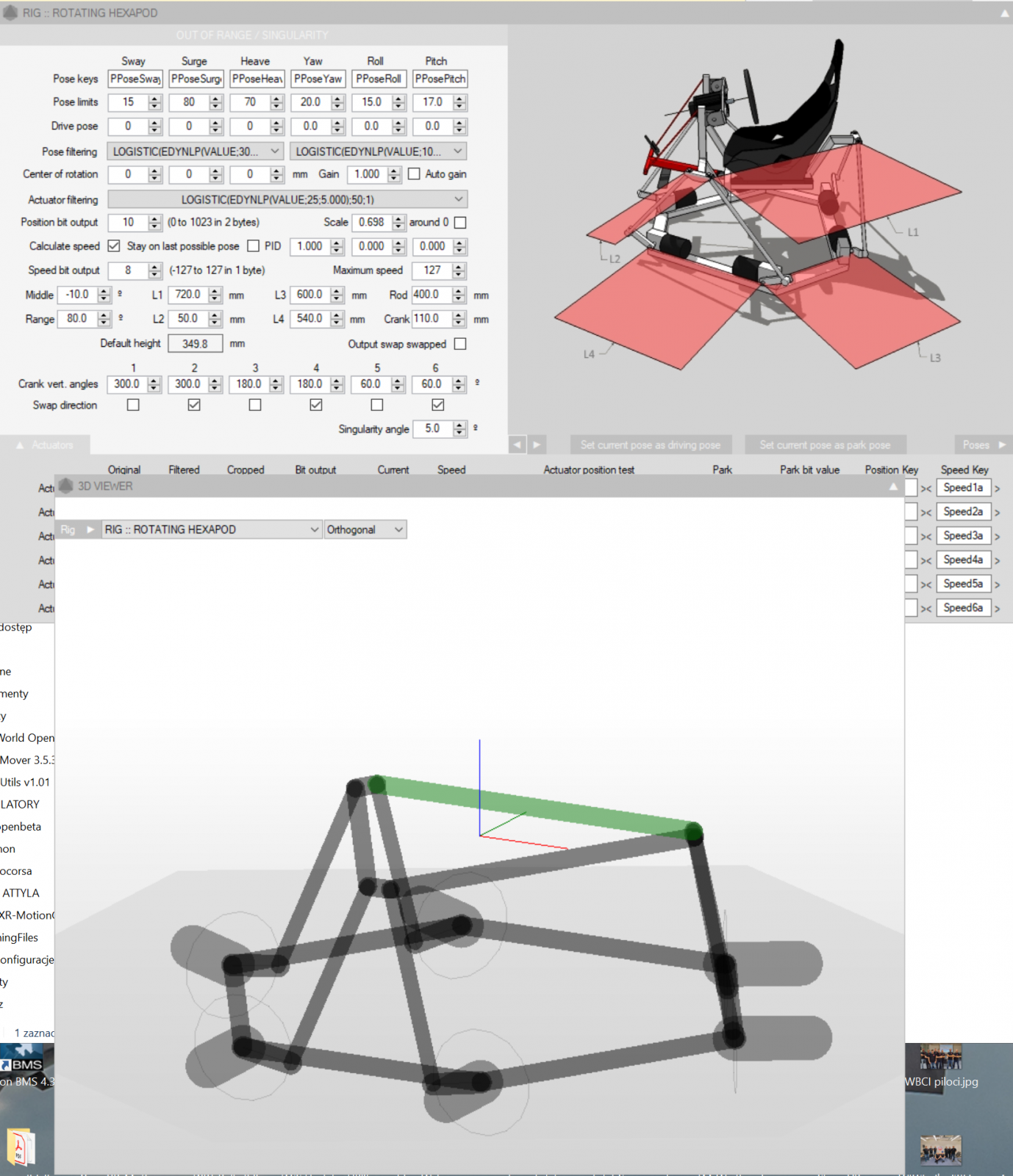Open the second Pose filtering dropdown
Image resolution: width=1013 pixels, height=1176 pixels.
(379, 151)
